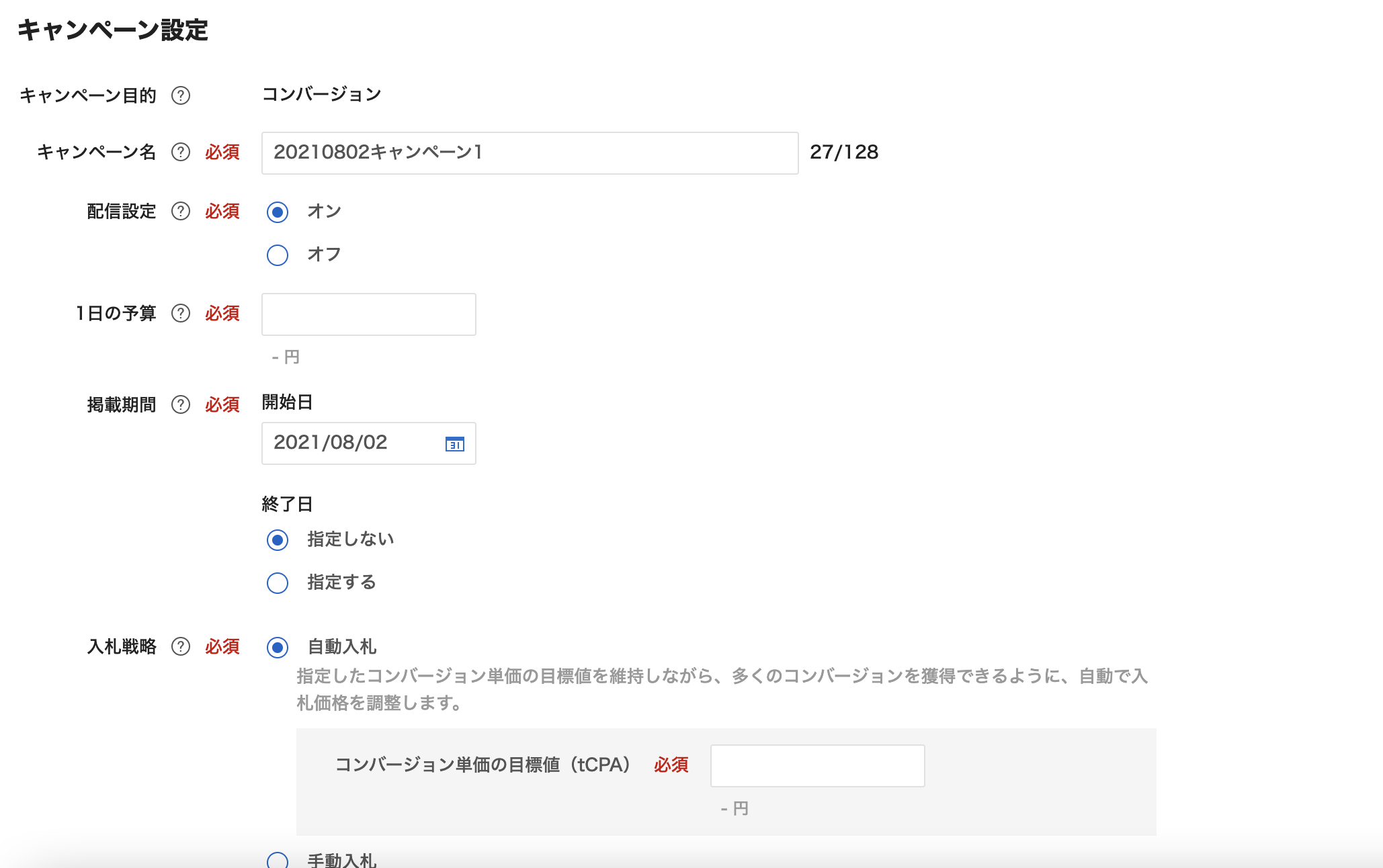The width and height of the screenshot is (1383, 868).
Task: Select オン delivery setting radio
Action: tap(278, 212)
